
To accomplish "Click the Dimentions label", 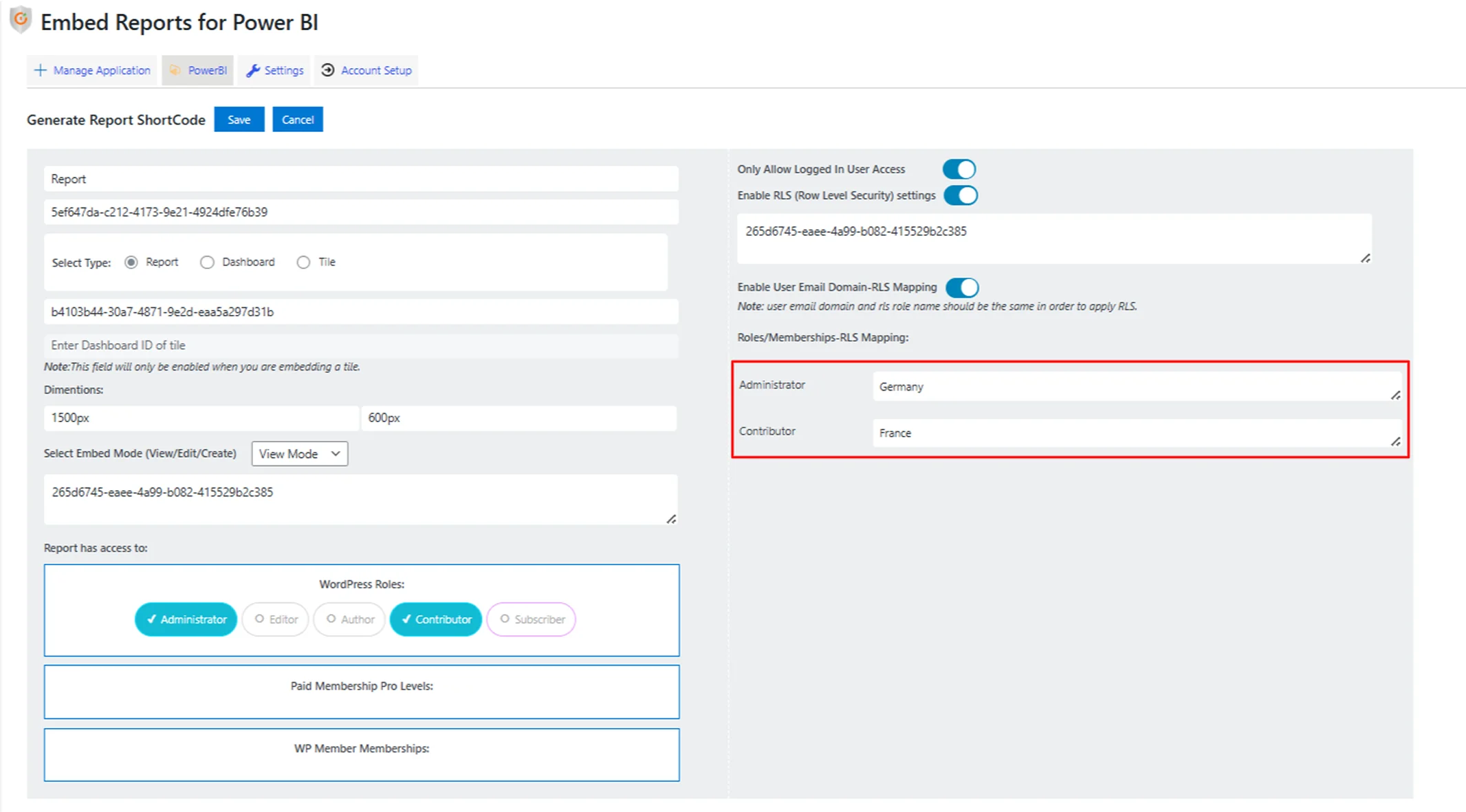I will pyautogui.click(x=74, y=390).
